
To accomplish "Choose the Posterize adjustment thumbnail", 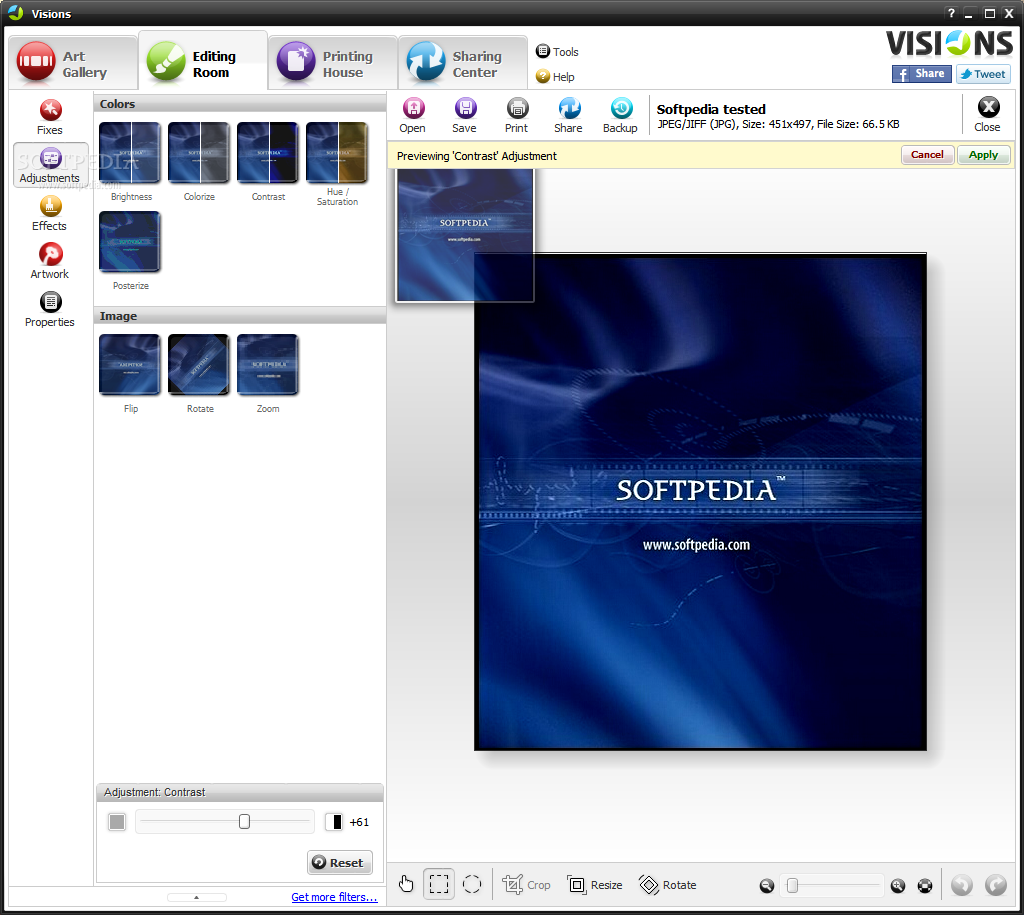I will [x=131, y=242].
